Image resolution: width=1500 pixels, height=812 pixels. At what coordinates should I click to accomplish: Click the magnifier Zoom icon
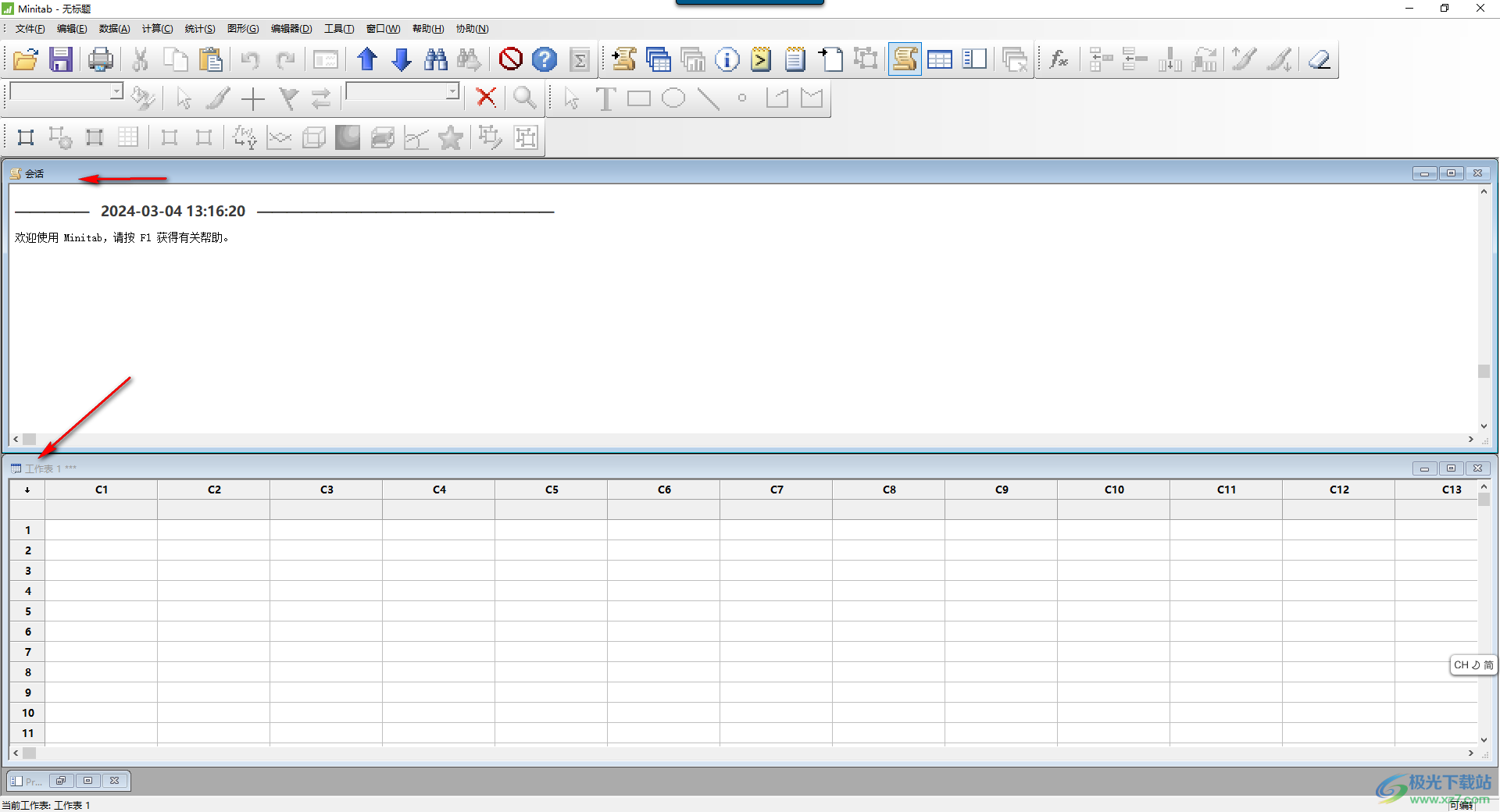[x=525, y=98]
